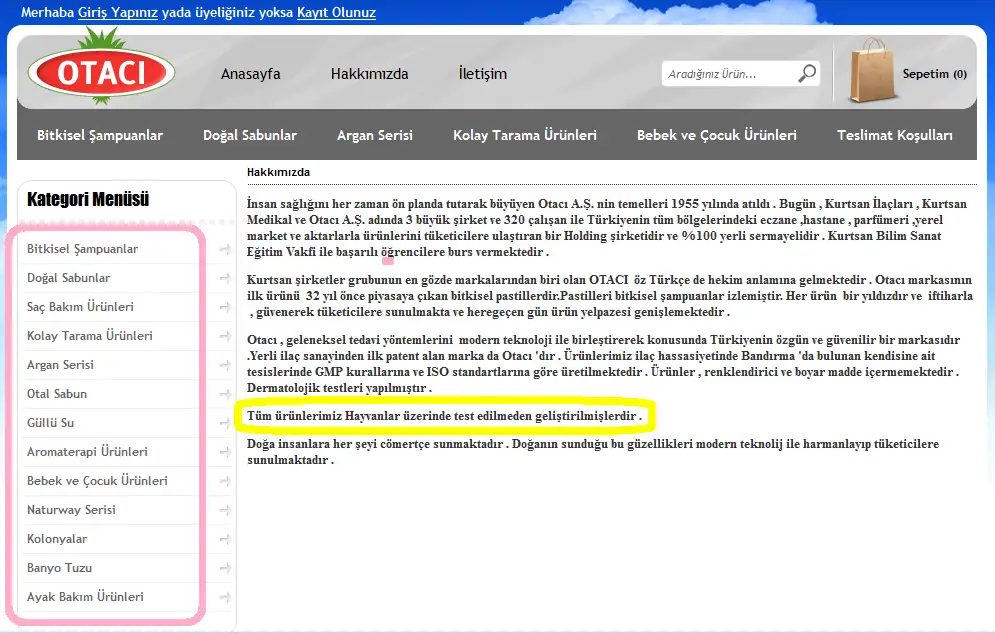The image size is (995, 633).
Task: Click arrow icon next to Doğal Sabunlar category
Action: 225,278
